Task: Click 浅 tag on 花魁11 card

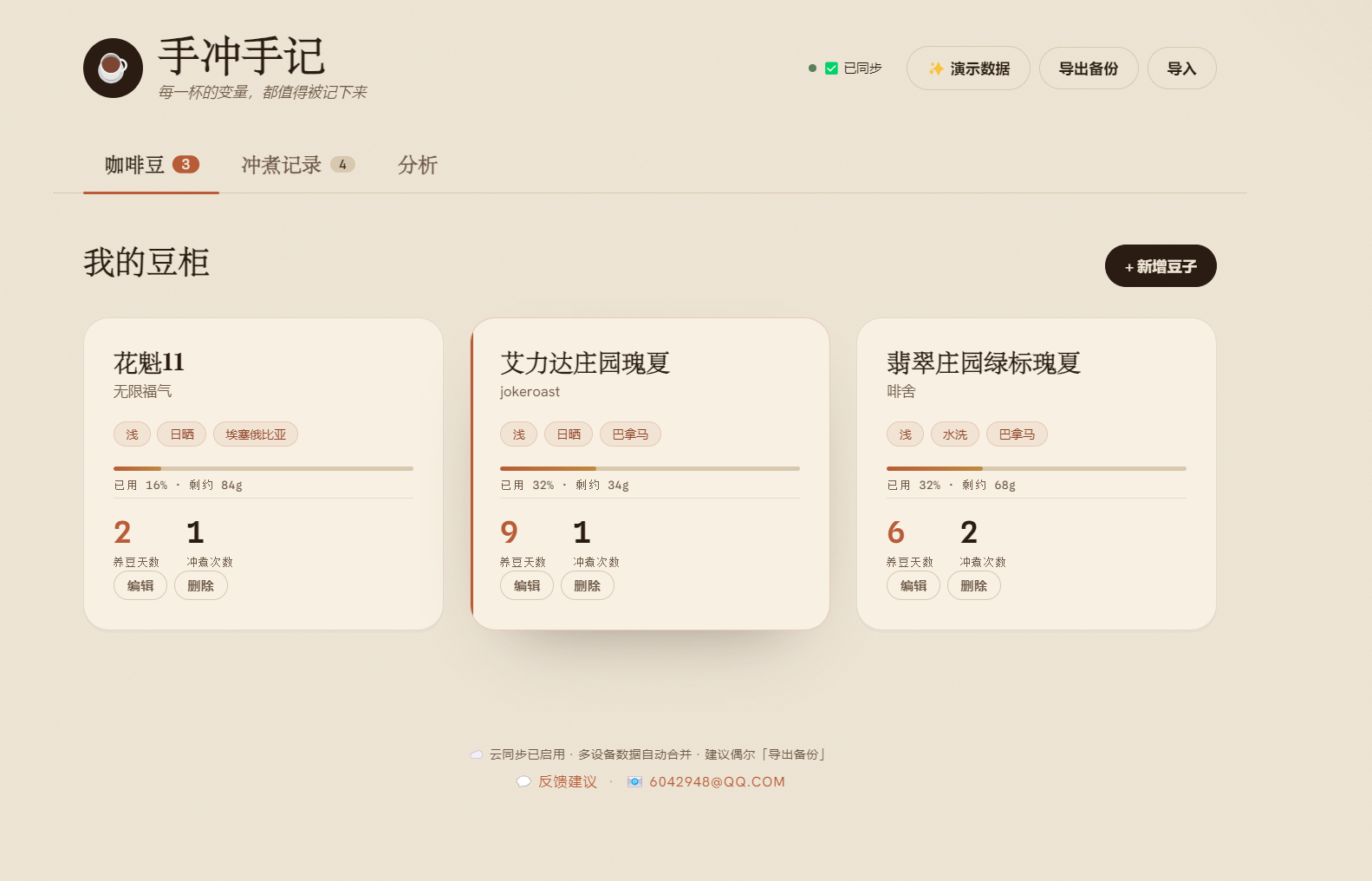Action: (x=132, y=434)
